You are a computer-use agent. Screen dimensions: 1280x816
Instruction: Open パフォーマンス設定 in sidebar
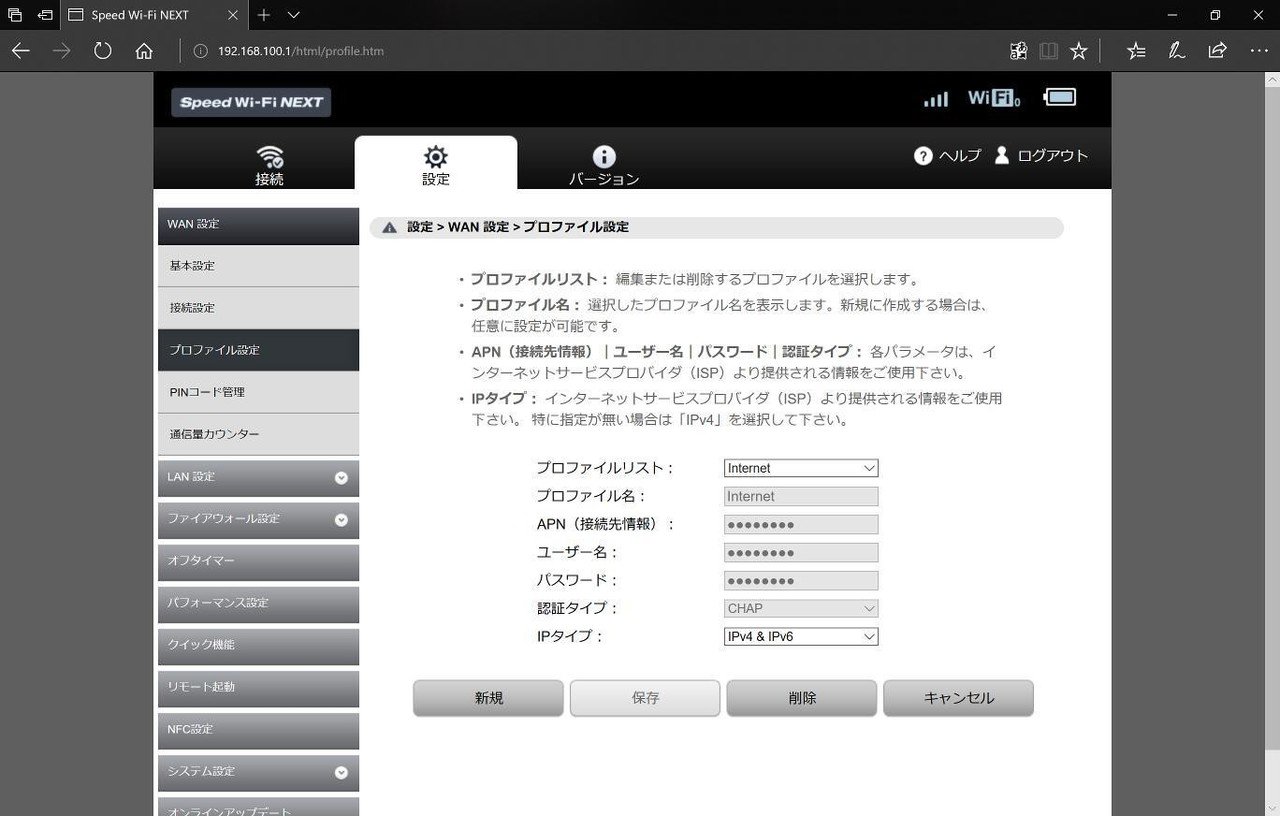coord(258,603)
